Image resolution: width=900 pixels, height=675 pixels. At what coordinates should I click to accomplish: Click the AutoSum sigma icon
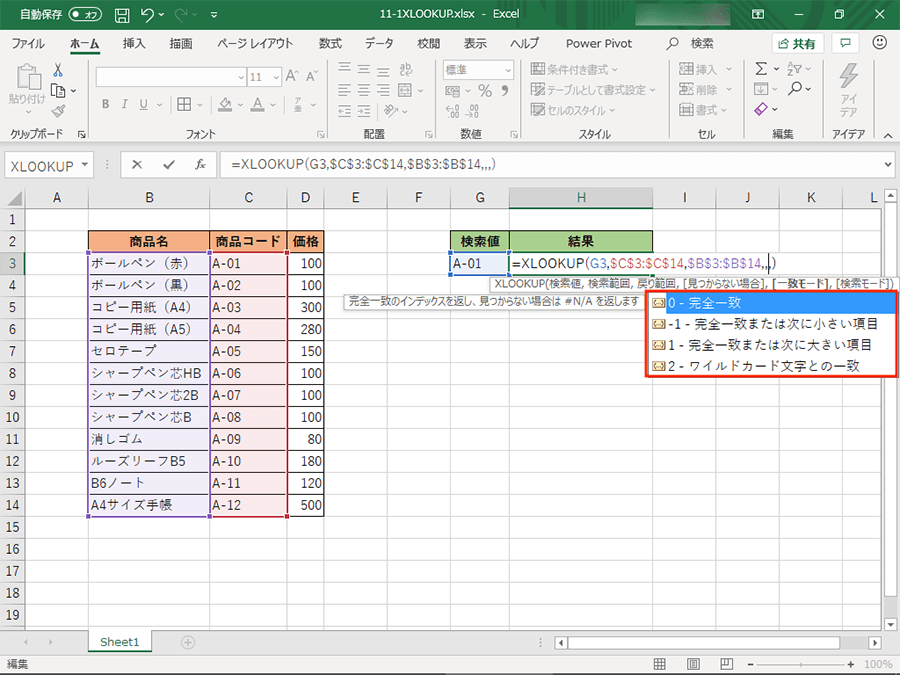tap(762, 69)
